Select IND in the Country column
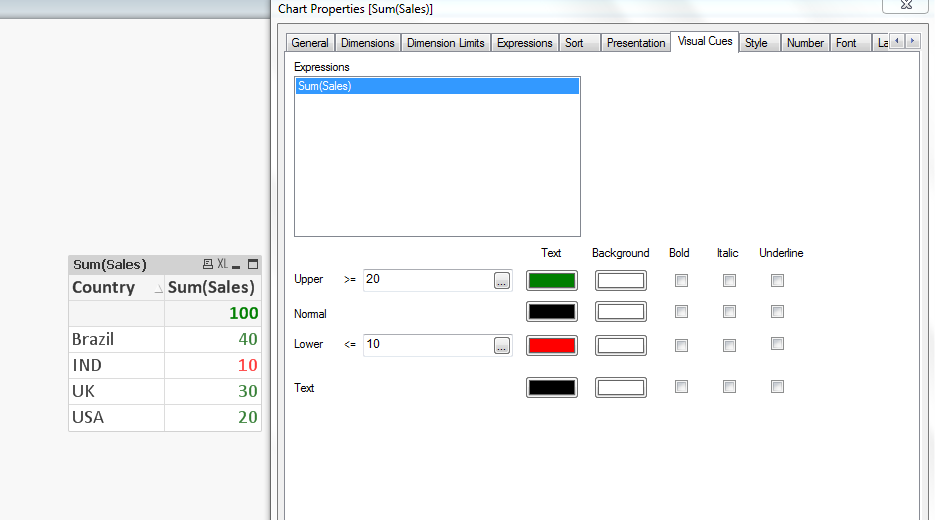Viewport: 935px width, 520px height. tap(116, 365)
